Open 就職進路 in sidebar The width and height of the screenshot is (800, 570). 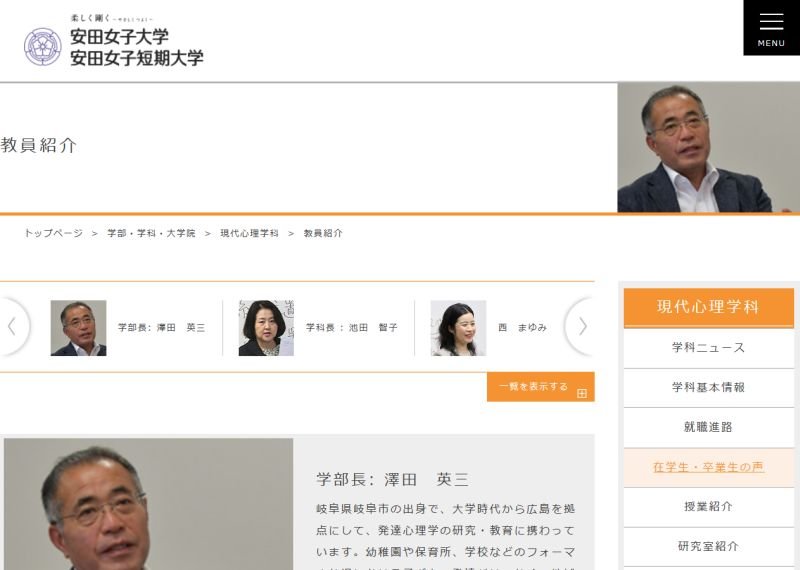tap(709, 428)
